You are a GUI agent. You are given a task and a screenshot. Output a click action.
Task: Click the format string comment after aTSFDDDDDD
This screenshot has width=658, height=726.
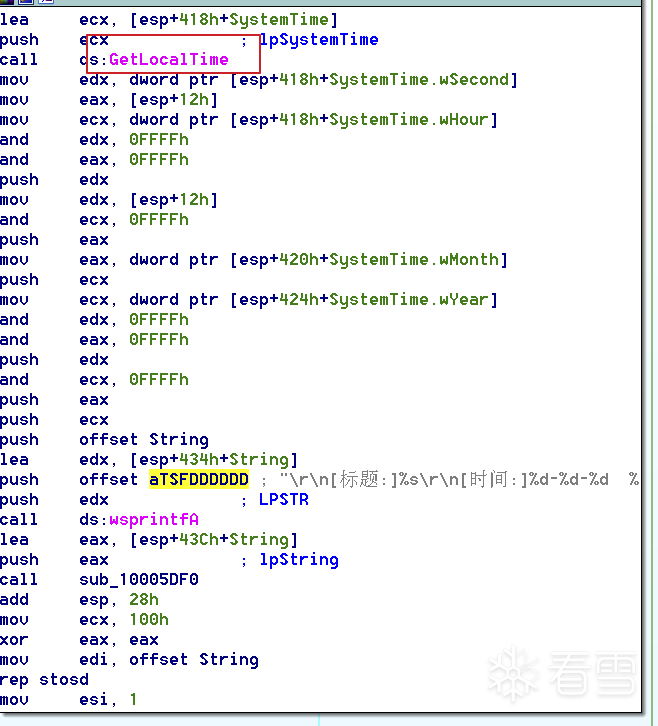[x=459, y=480]
